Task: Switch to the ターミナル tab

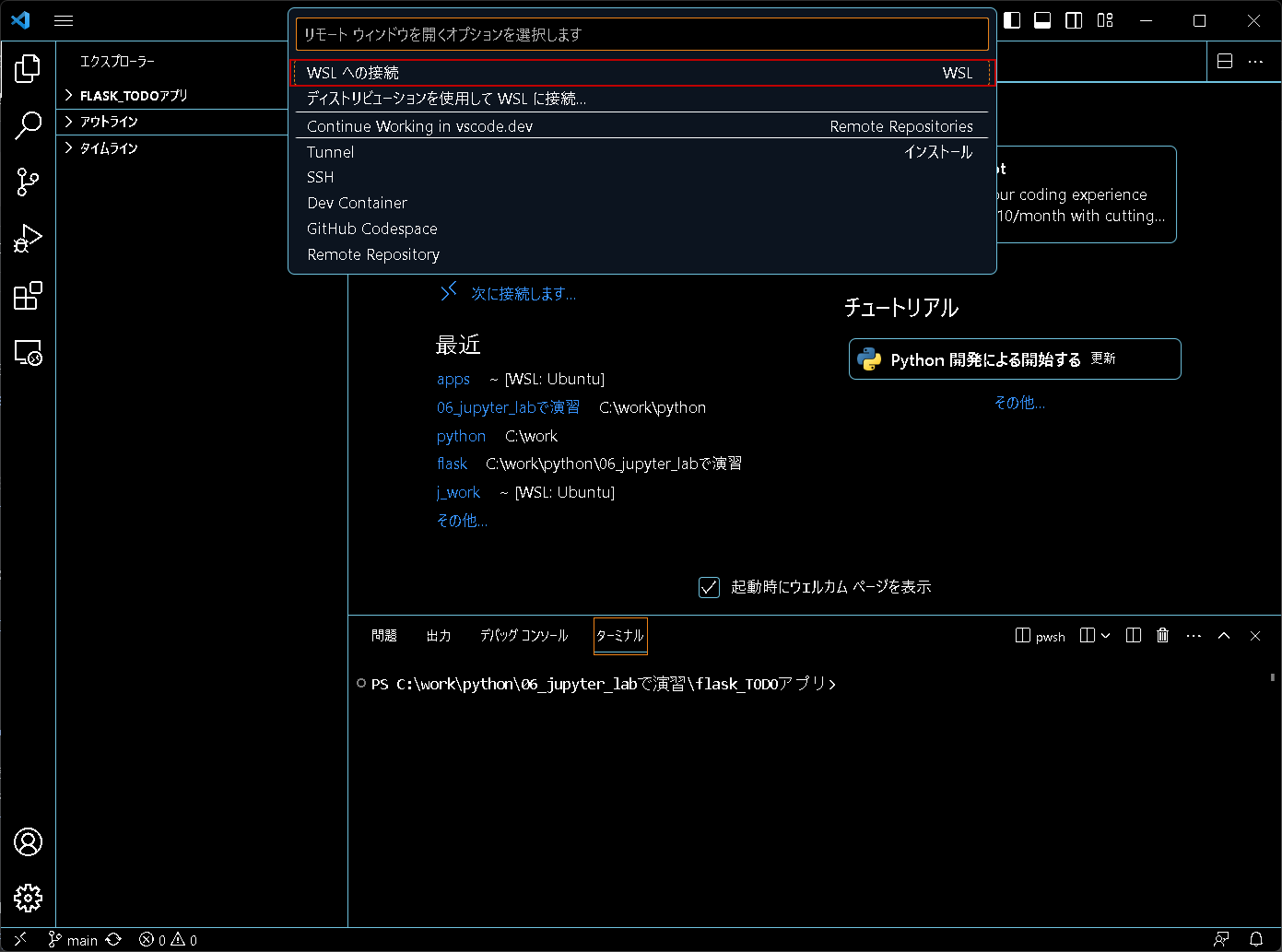Action: [x=620, y=636]
